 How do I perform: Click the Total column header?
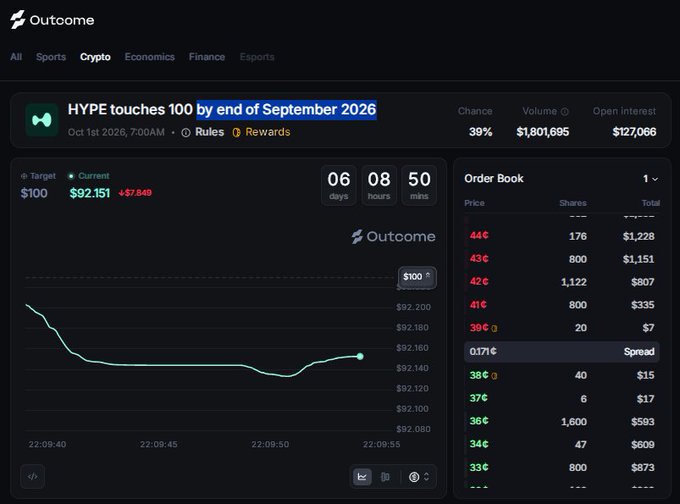[651, 203]
